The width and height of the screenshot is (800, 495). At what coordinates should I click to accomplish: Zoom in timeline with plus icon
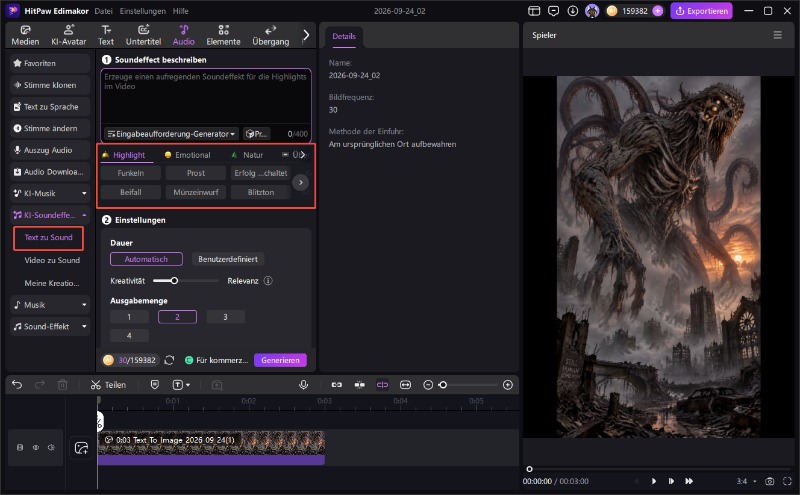508,385
